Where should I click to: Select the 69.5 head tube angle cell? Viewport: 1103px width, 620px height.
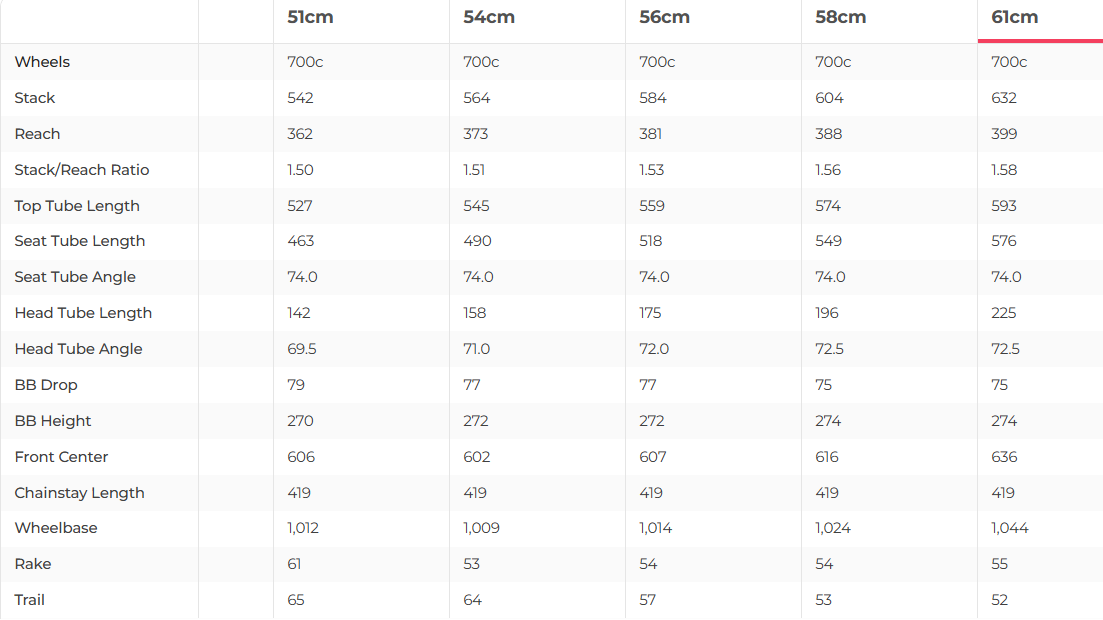302,349
